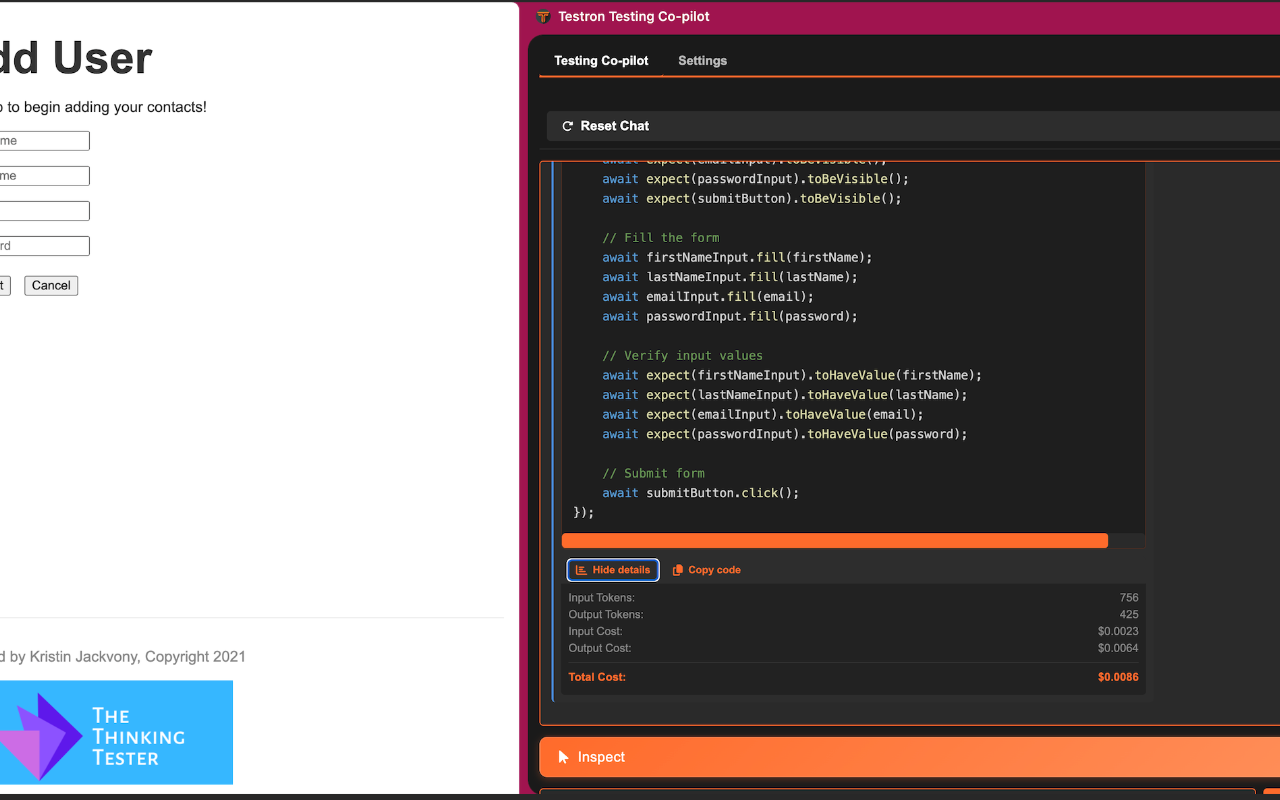Click into the Password input field
1280x800 pixels.
(x=44, y=246)
